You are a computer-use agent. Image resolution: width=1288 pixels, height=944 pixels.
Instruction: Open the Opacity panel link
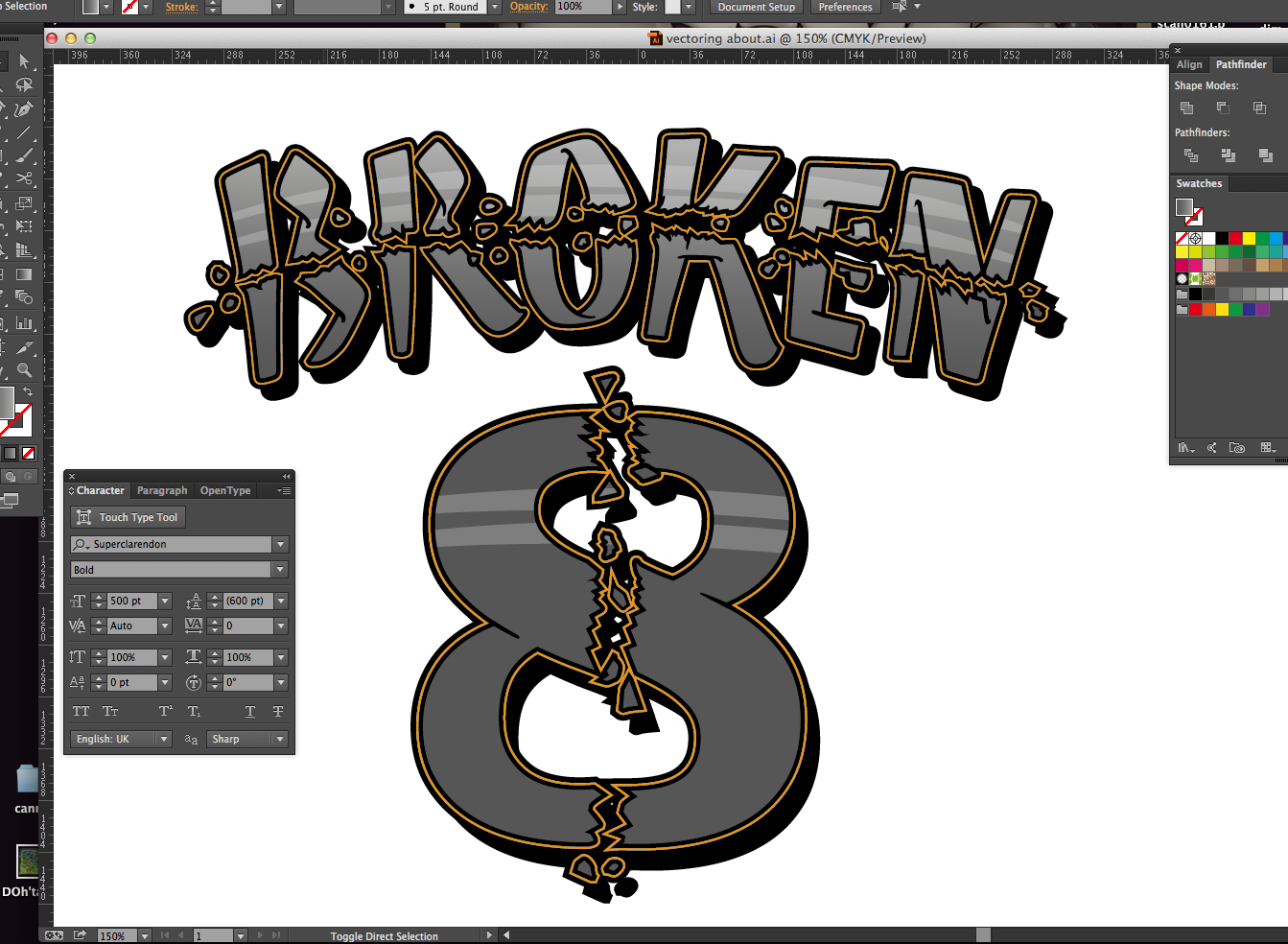tap(529, 7)
